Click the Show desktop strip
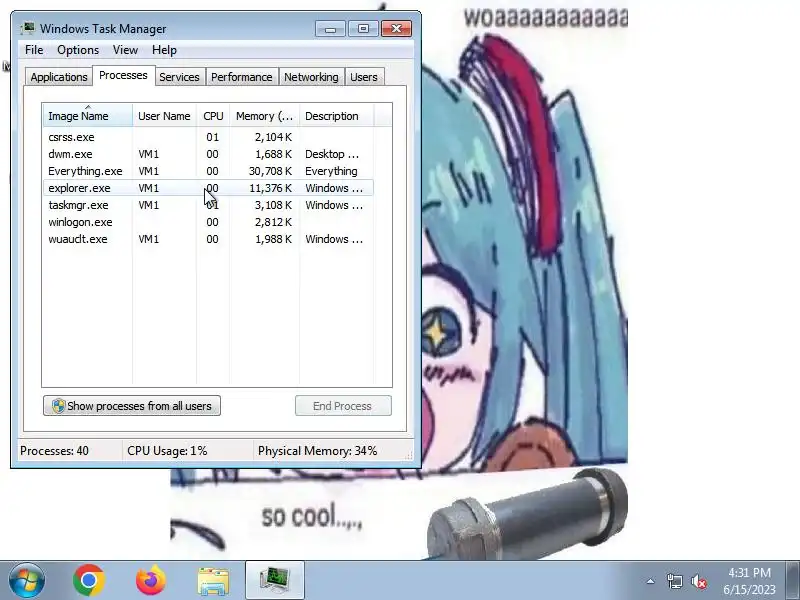The height and width of the screenshot is (600, 800). pos(792,580)
